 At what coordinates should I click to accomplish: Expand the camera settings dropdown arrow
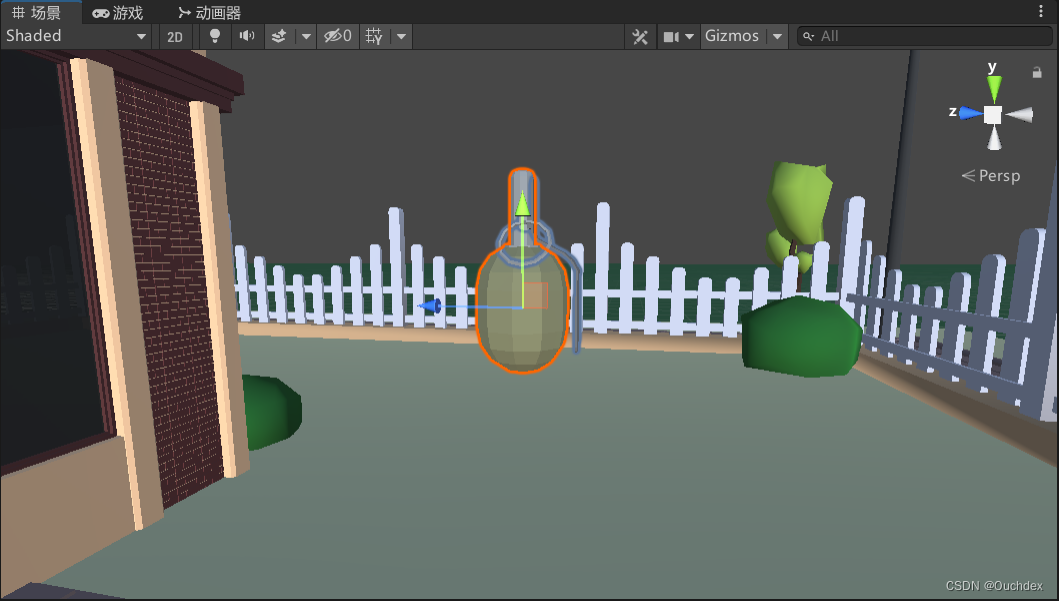tap(690, 36)
